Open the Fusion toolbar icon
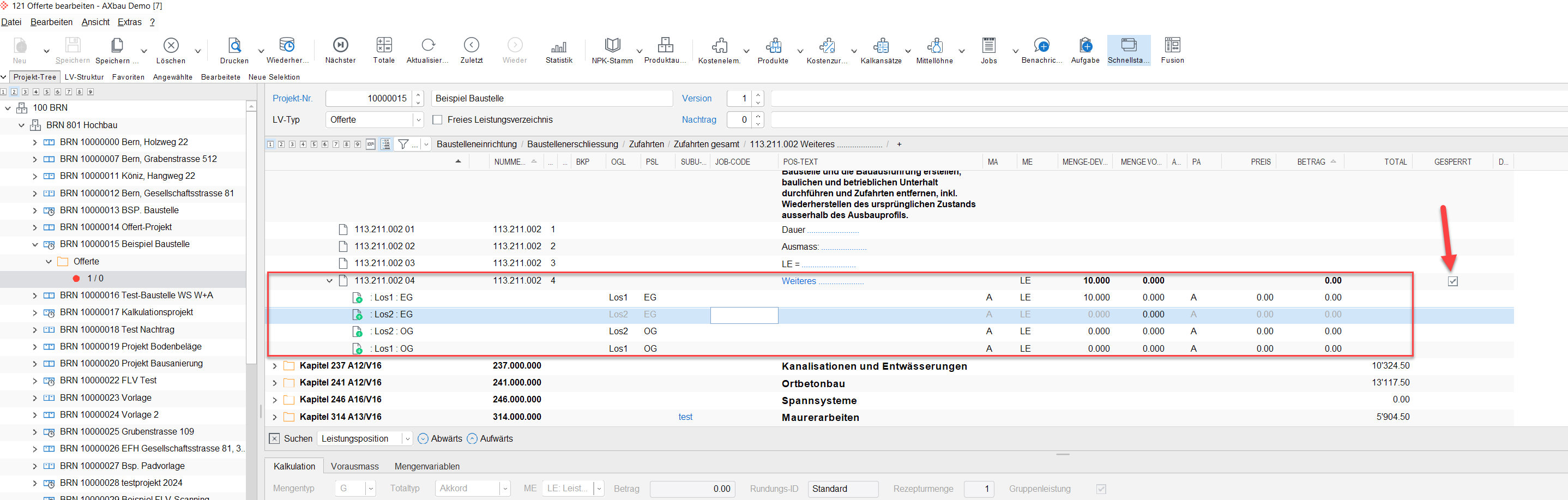Image resolution: width=1568 pixels, height=500 pixels. 1172,45
